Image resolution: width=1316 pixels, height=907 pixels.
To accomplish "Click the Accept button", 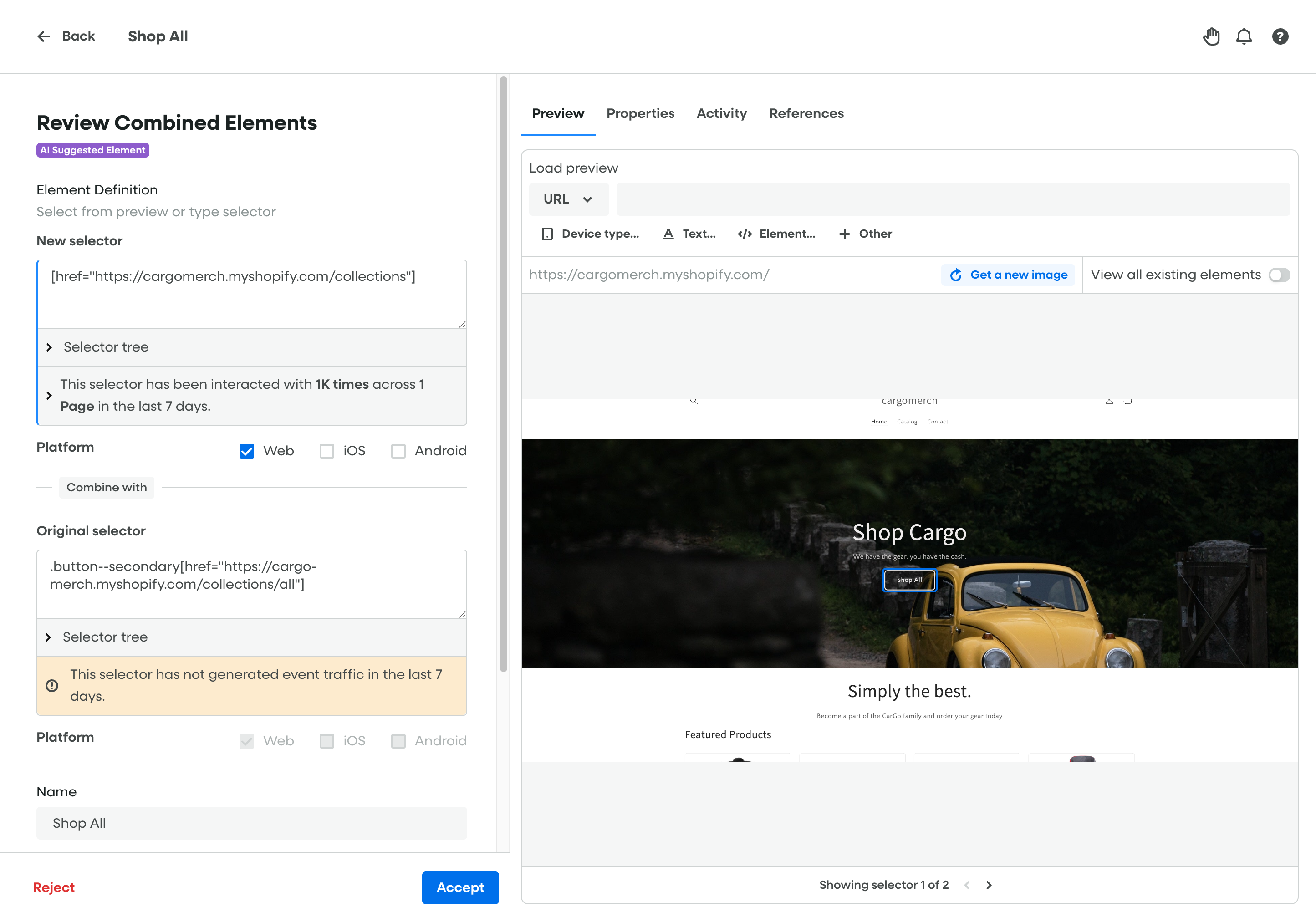I will click(x=460, y=887).
